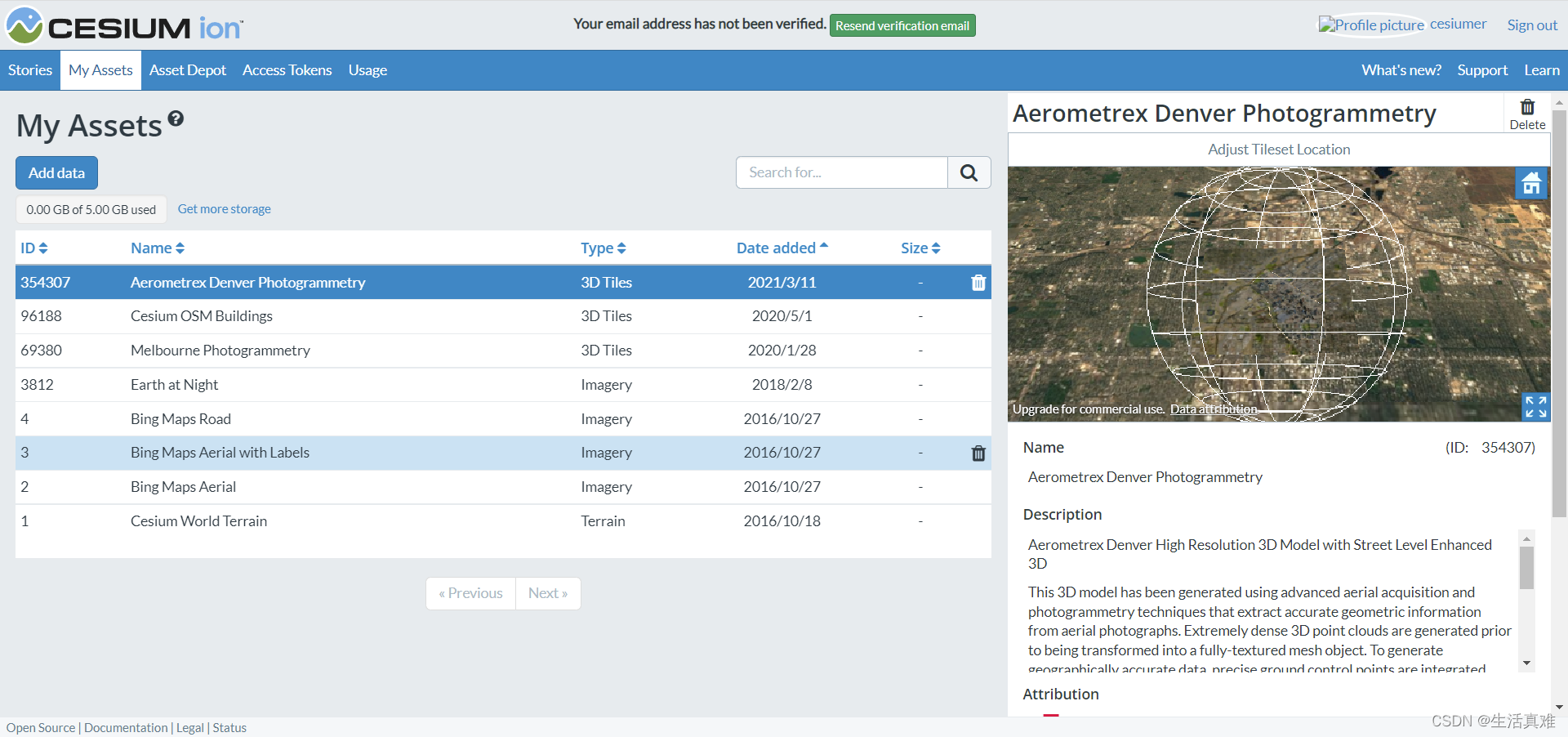This screenshot has height=737, width=1568.
Task: Click the Terrain type cell
Action: [x=603, y=521]
